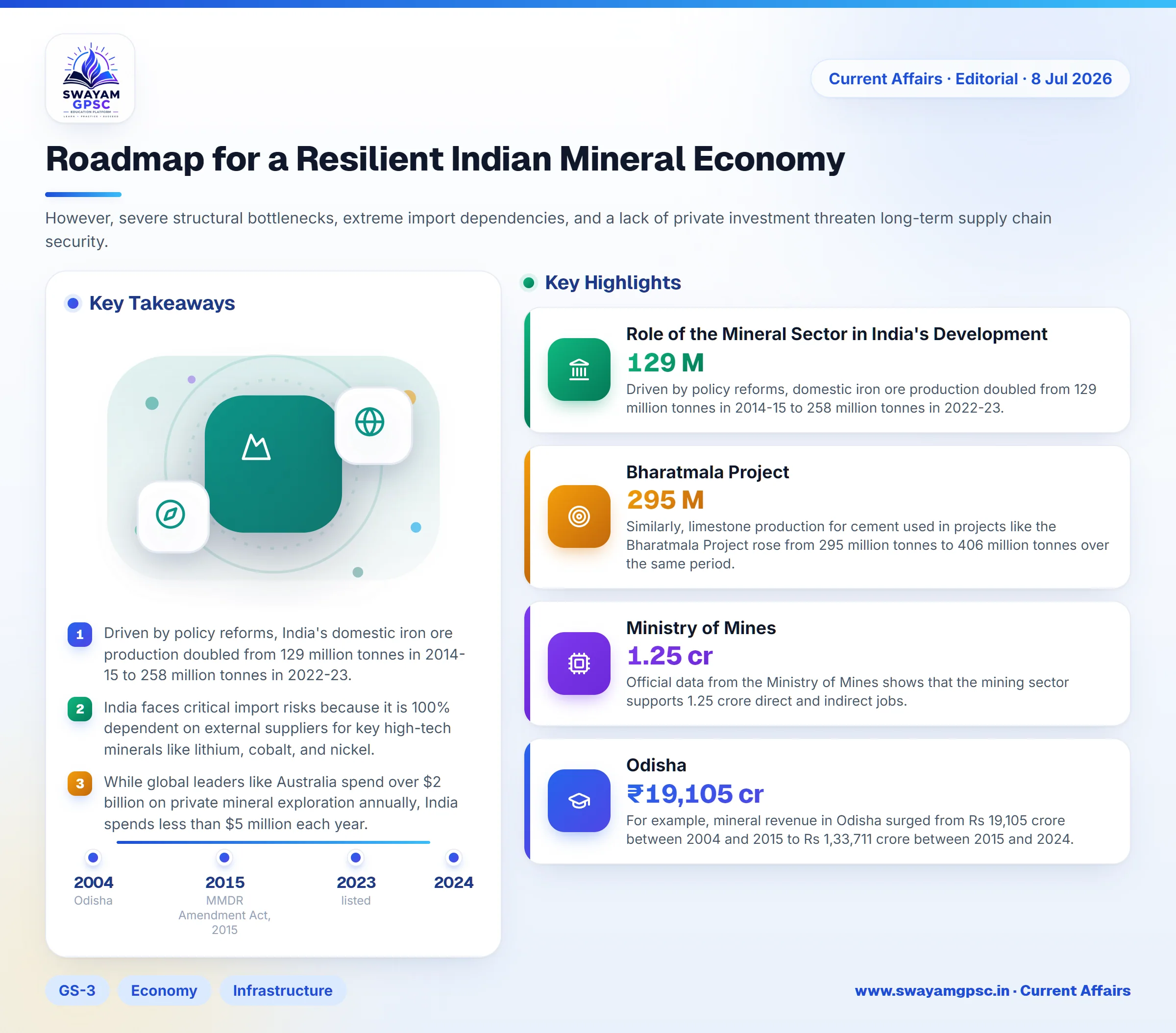Click the Odisha mineral revenue description text
Image resolution: width=1176 pixels, height=1033 pixels.
coord(850,829)
